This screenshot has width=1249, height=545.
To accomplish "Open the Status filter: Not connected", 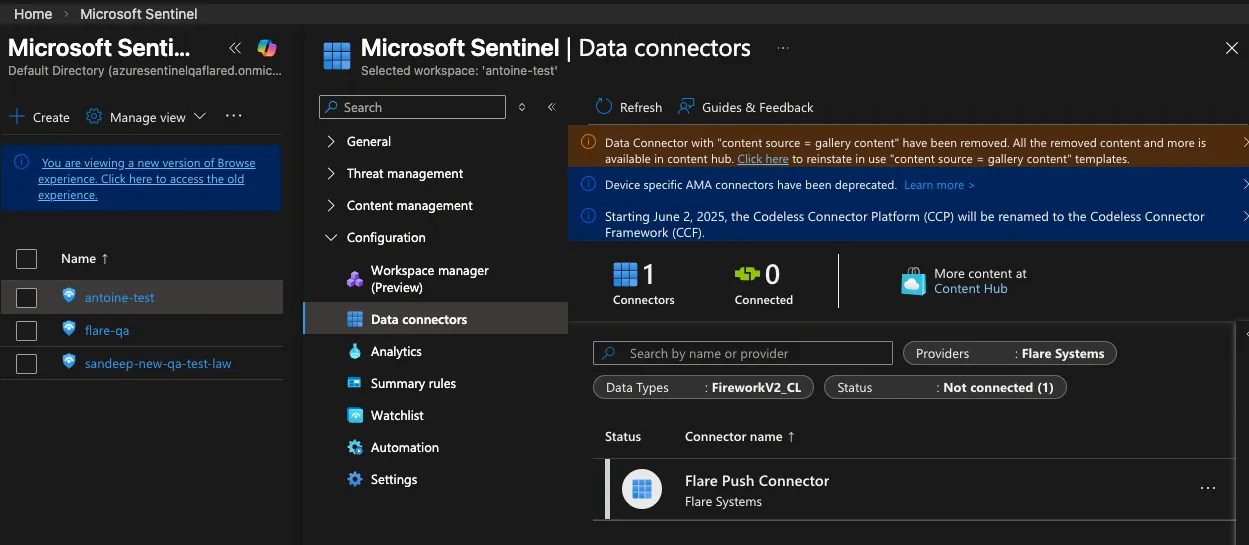I will (x=945, y=387).
